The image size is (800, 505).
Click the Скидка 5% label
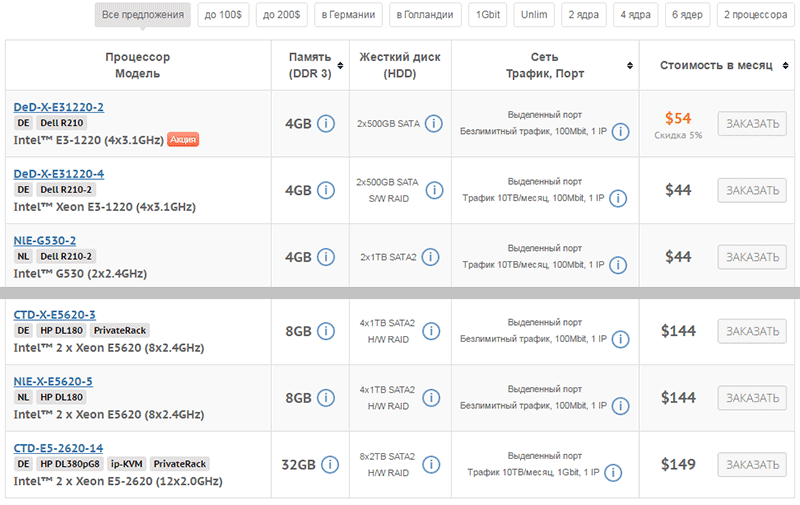pyautogui.click(x=678, y=135)
